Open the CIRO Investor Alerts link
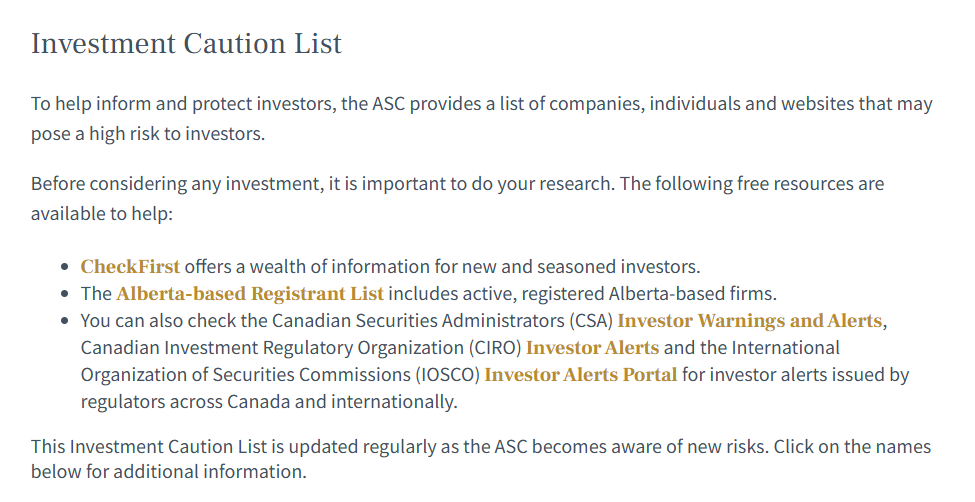 (x=592, y=348)
